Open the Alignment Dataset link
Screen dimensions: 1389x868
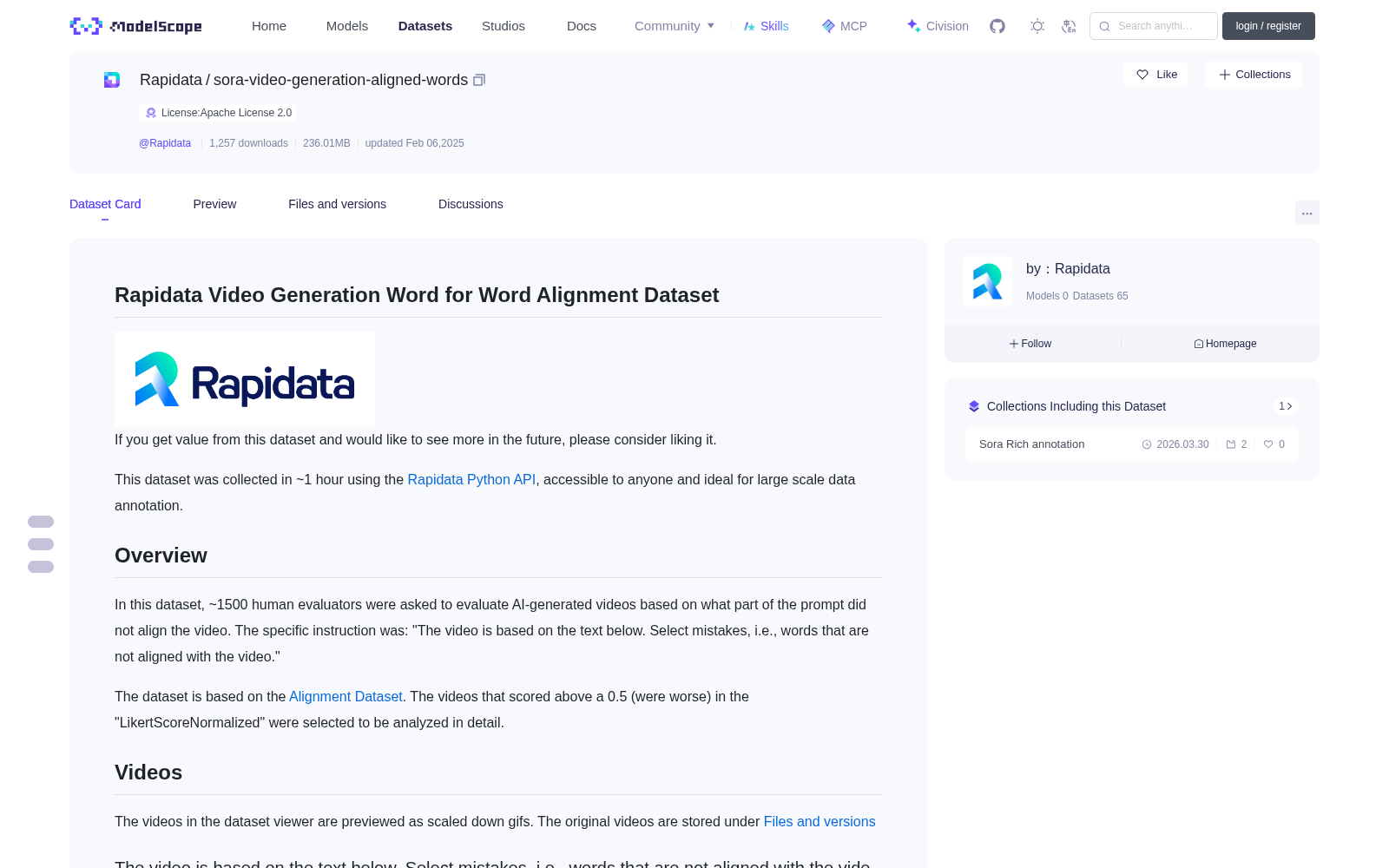(x=346, y=697)
